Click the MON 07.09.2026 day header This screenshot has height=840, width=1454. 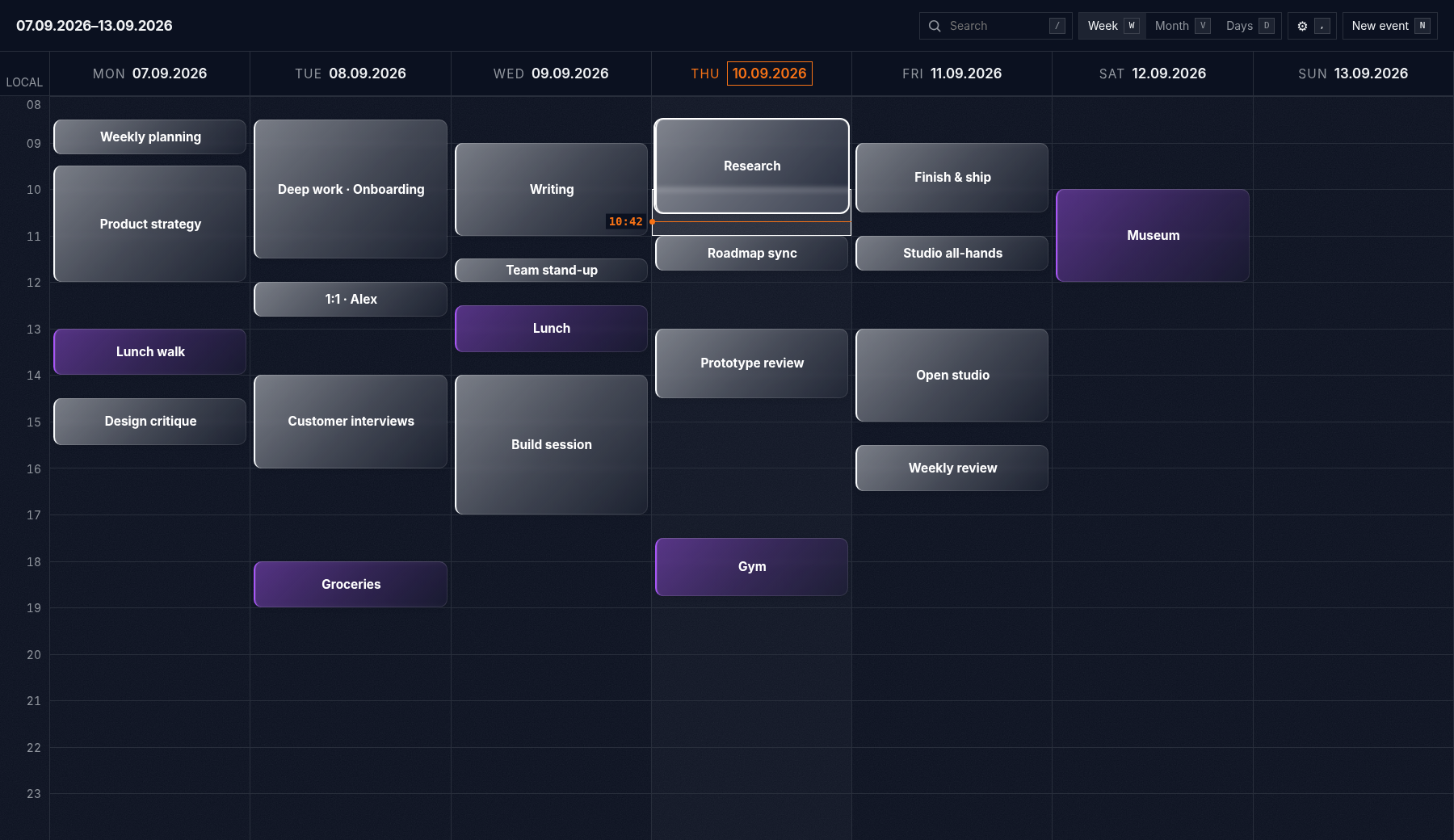(x=149, y=73)
